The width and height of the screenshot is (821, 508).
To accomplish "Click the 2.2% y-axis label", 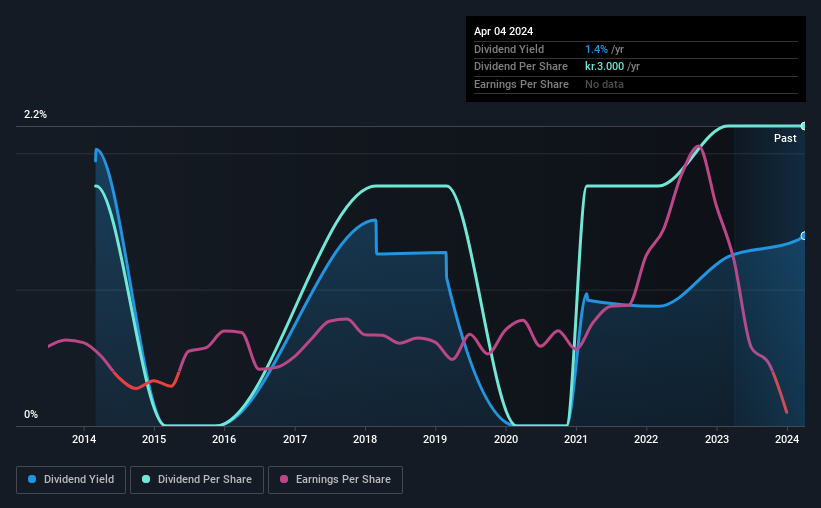I will (x=35, y=114).
